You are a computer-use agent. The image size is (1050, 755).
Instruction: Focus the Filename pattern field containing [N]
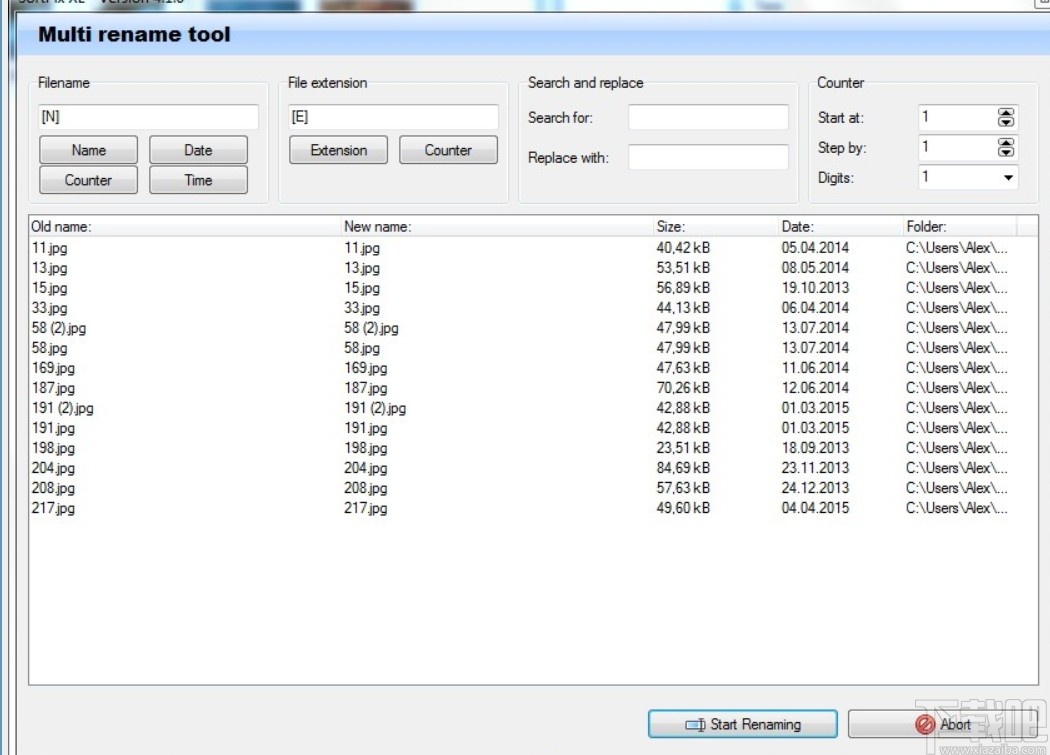(149, 117)
